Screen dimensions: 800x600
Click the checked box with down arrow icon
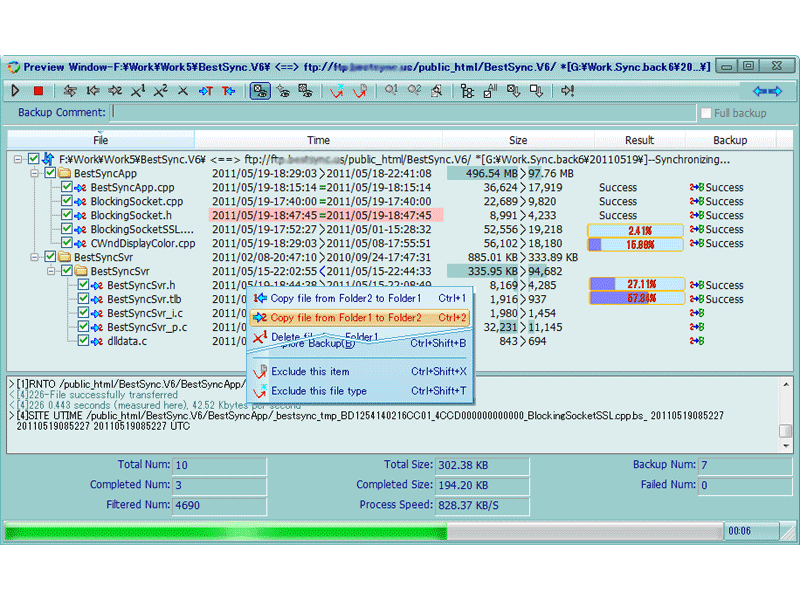[x=513, y=91]
